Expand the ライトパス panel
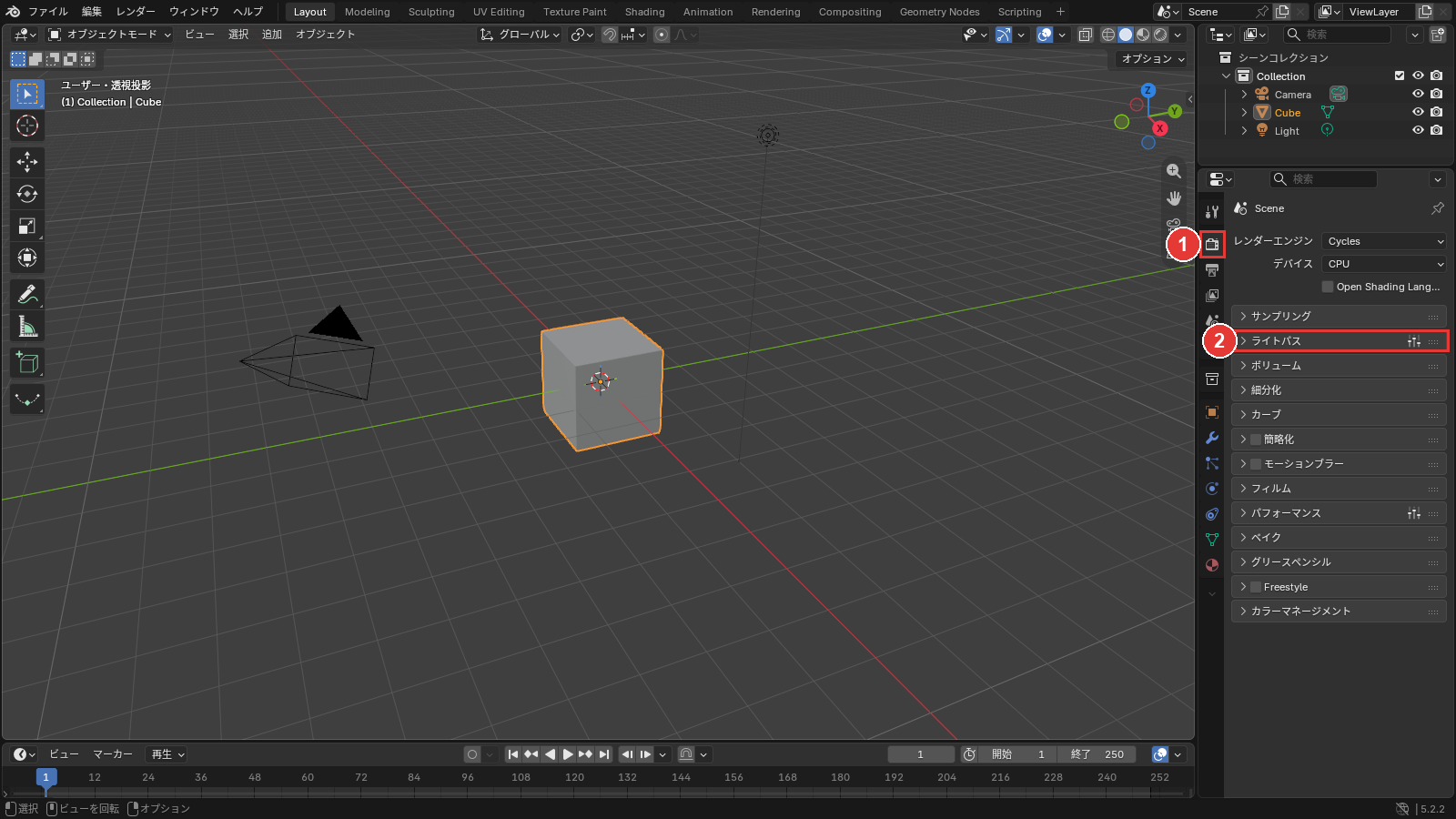 (1340, 341)
